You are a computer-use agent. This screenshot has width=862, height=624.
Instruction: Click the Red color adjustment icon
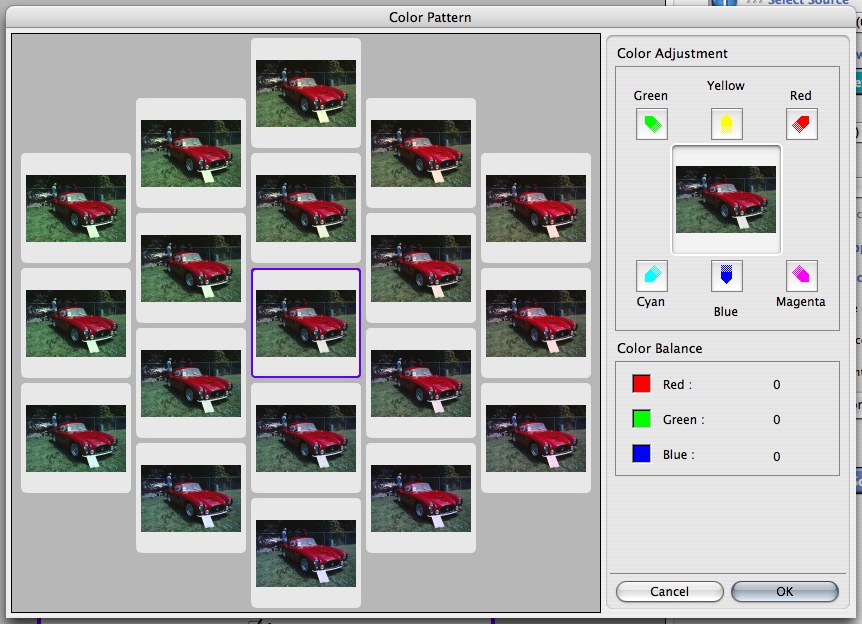click(801, 124)
